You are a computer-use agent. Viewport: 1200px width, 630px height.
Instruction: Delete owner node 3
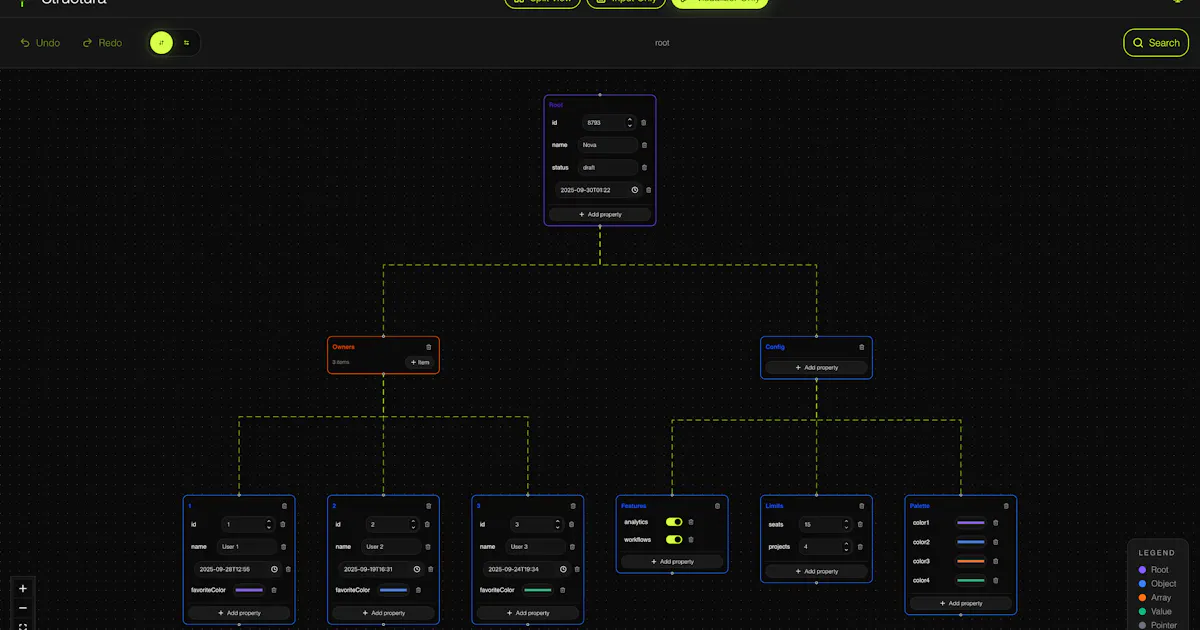[573, 506]
